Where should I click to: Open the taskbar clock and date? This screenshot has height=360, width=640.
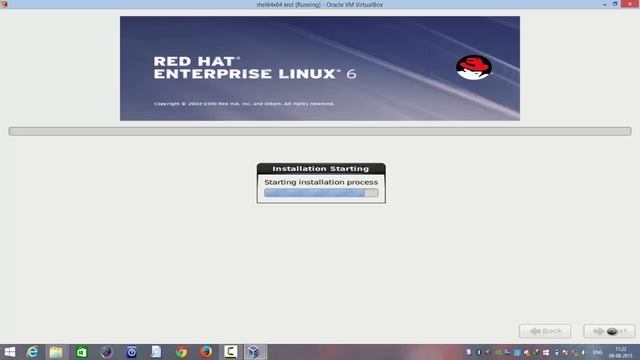click(x=620, y=352)
